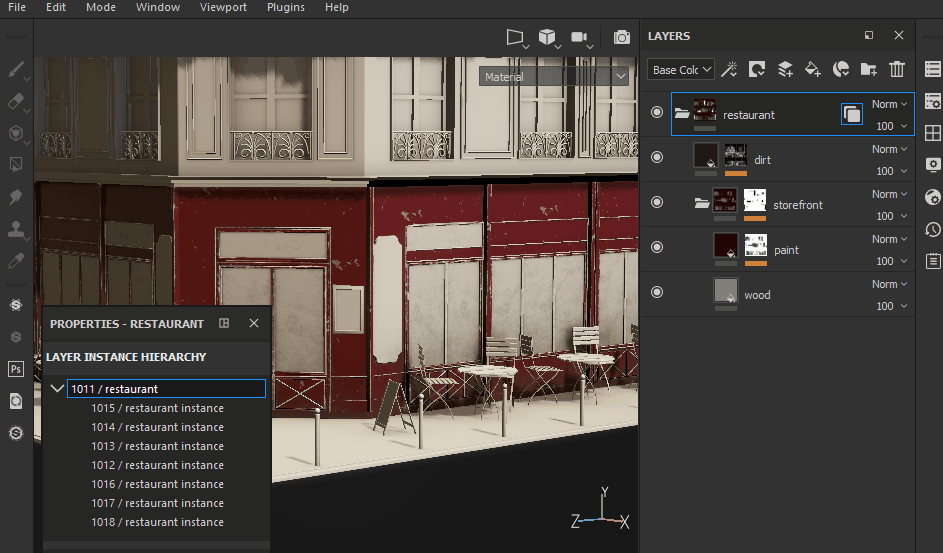Open the Help menu
This screenshot has width=943, height=553.
pyautogui.click(x=336, y=7)
